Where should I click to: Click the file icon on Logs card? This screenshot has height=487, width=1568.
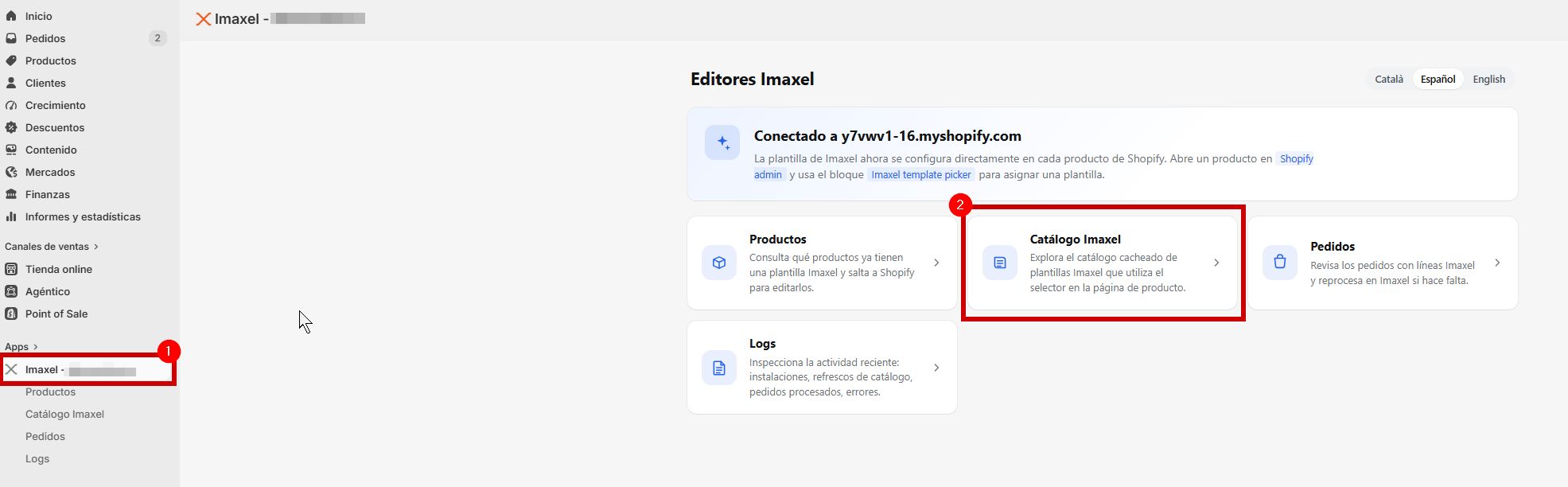719,368
